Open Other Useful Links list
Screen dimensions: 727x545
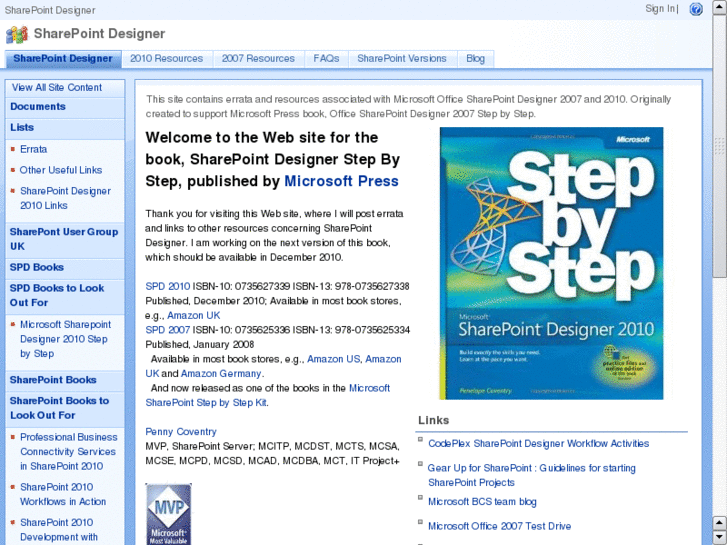coord(61,170)
